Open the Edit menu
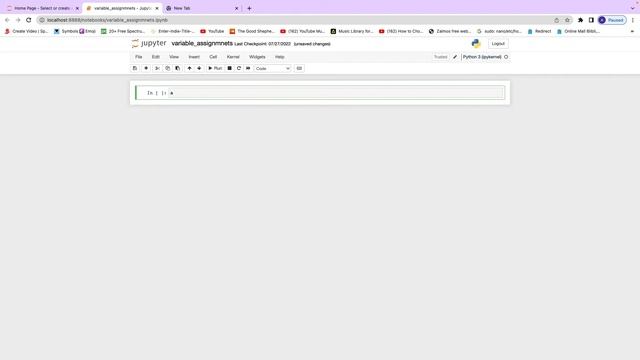Image resolution: width=640 pixels, height=360 pixels. point(156,57)
